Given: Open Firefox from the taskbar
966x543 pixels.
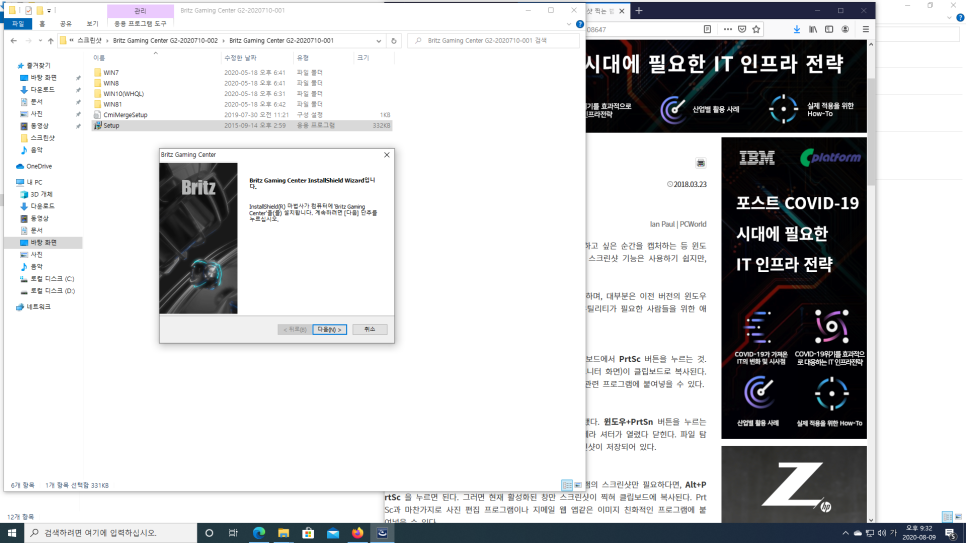Looking at the screenshot, I should pyautogui.click(x=357, y=533).
